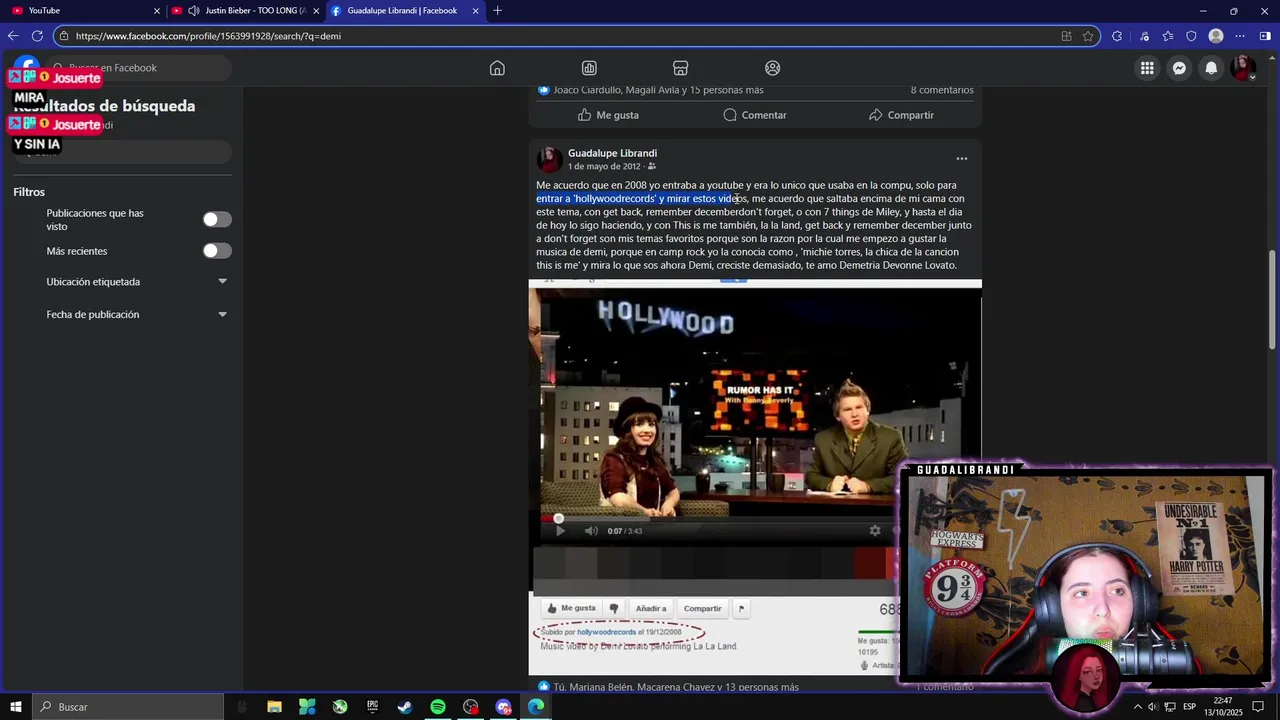
Task: Click the page vertical scrollbar thumb
Action: coord(1272,299)
